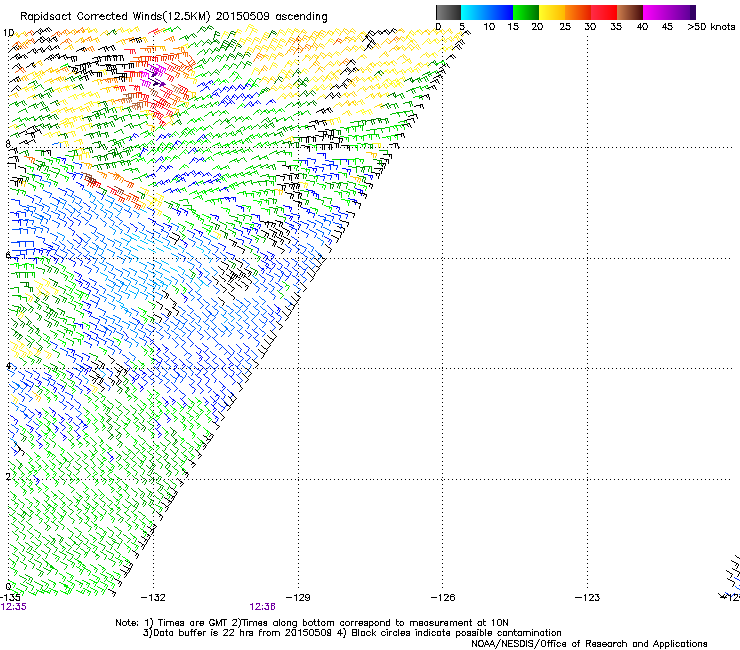Click the longitude label '-132'
This screenshot has width=740, height=650.
click(153, 598)
